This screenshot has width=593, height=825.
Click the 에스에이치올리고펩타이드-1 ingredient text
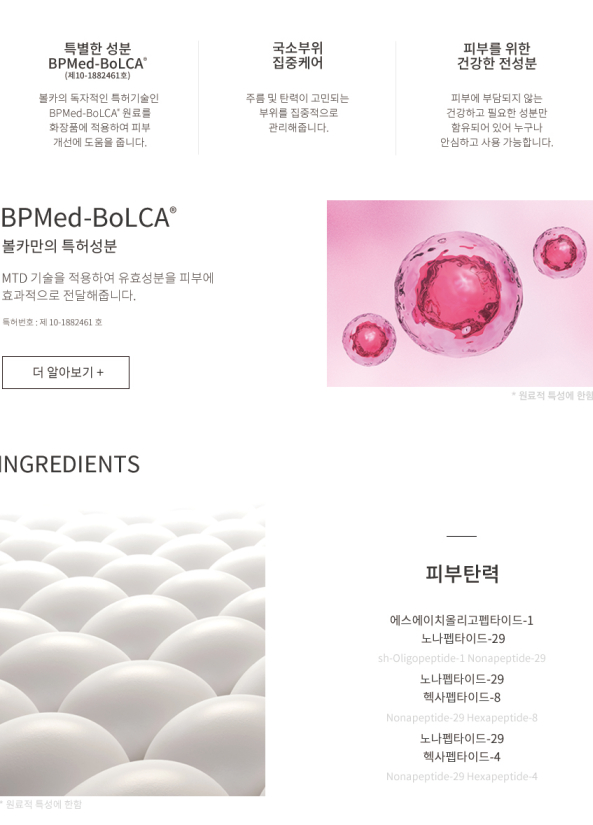point(461,620)
